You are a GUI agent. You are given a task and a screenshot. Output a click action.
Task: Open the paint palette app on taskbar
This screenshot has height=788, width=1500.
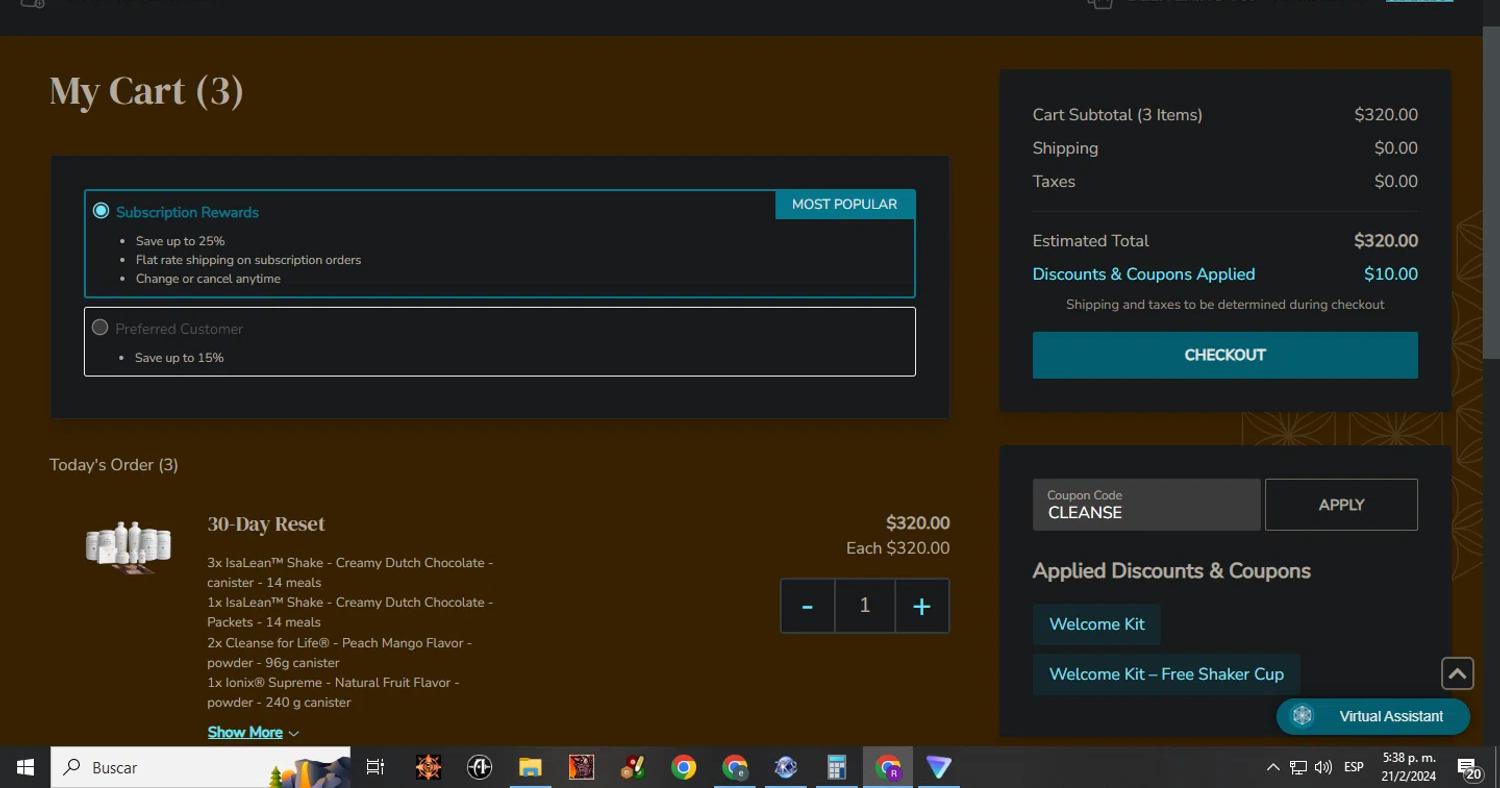click(x=632, y=767)
